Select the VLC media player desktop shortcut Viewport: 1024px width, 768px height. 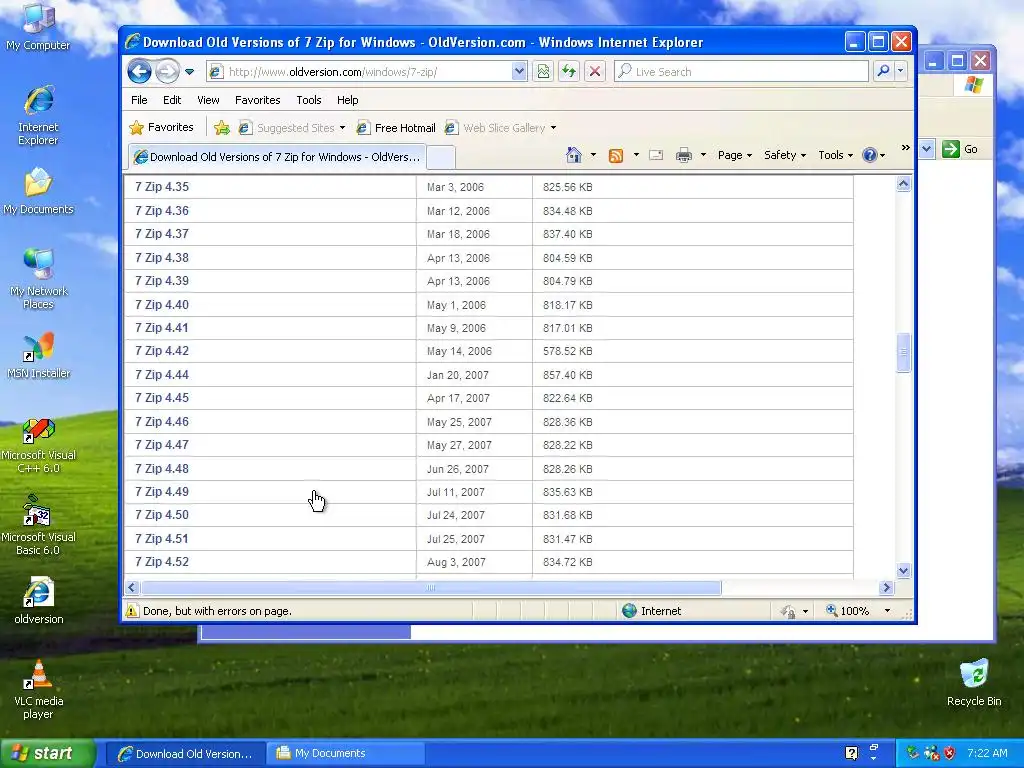pos(38,690)
